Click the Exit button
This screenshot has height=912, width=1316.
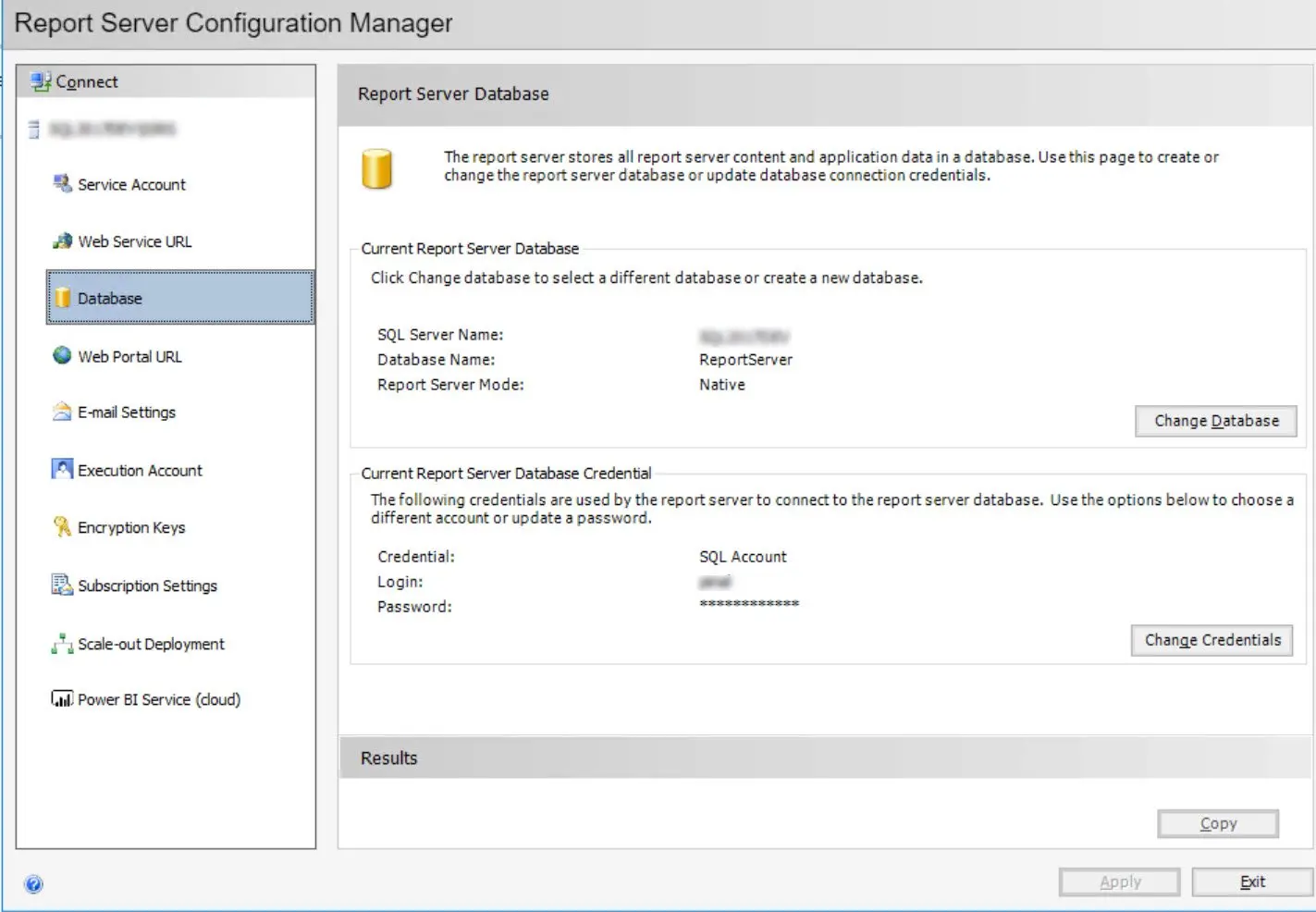pyautogui.click(x=1252, y=881)
